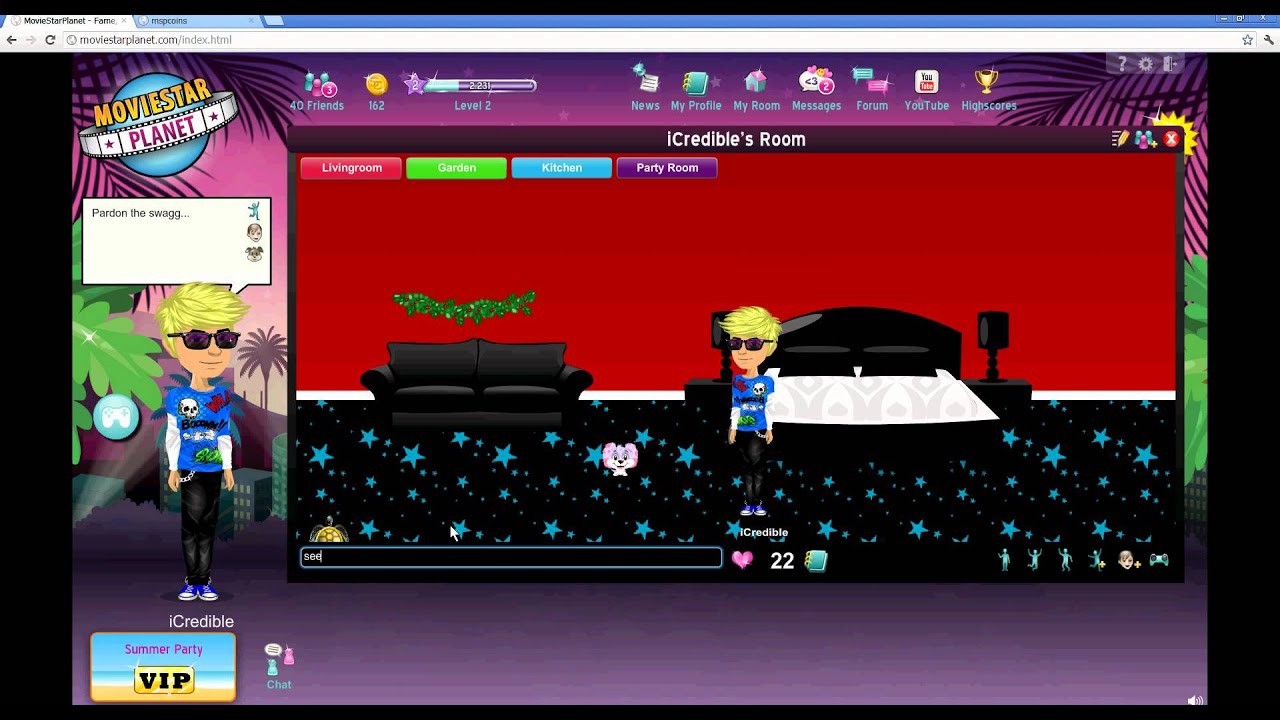Open games via controller icon in room
Image resolution: width=1280 pixels, height=720 pixels.
(1159, 560)
